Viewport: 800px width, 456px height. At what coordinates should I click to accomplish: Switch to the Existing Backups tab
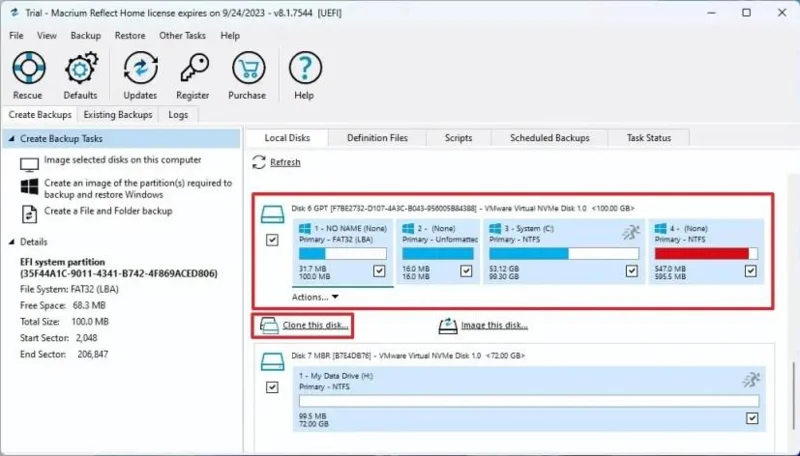coord(118,115)
